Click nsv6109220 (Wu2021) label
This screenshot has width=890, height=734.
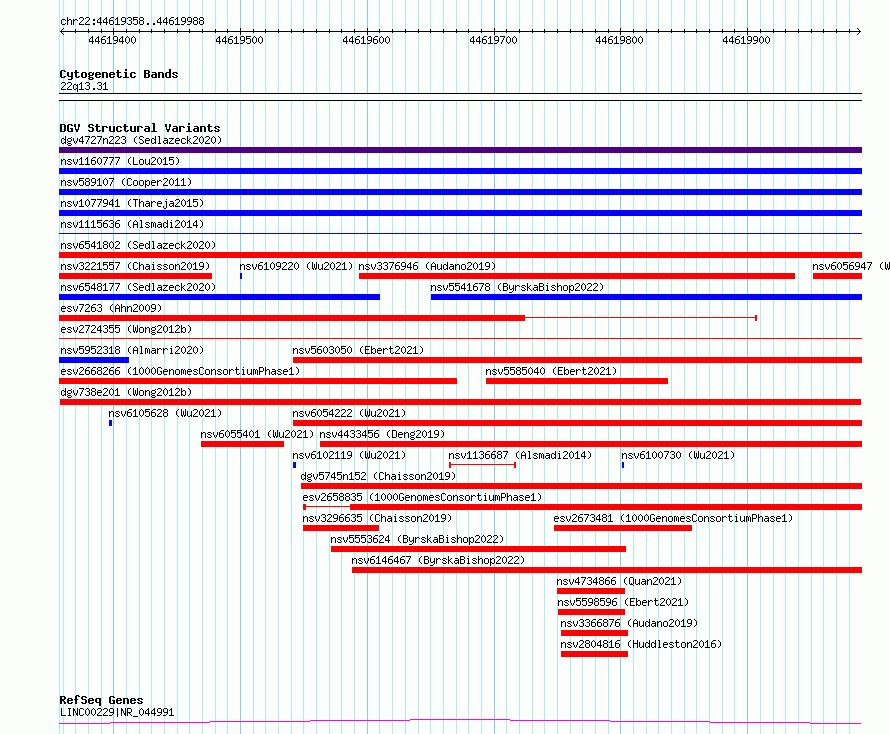tap(296, 266)
